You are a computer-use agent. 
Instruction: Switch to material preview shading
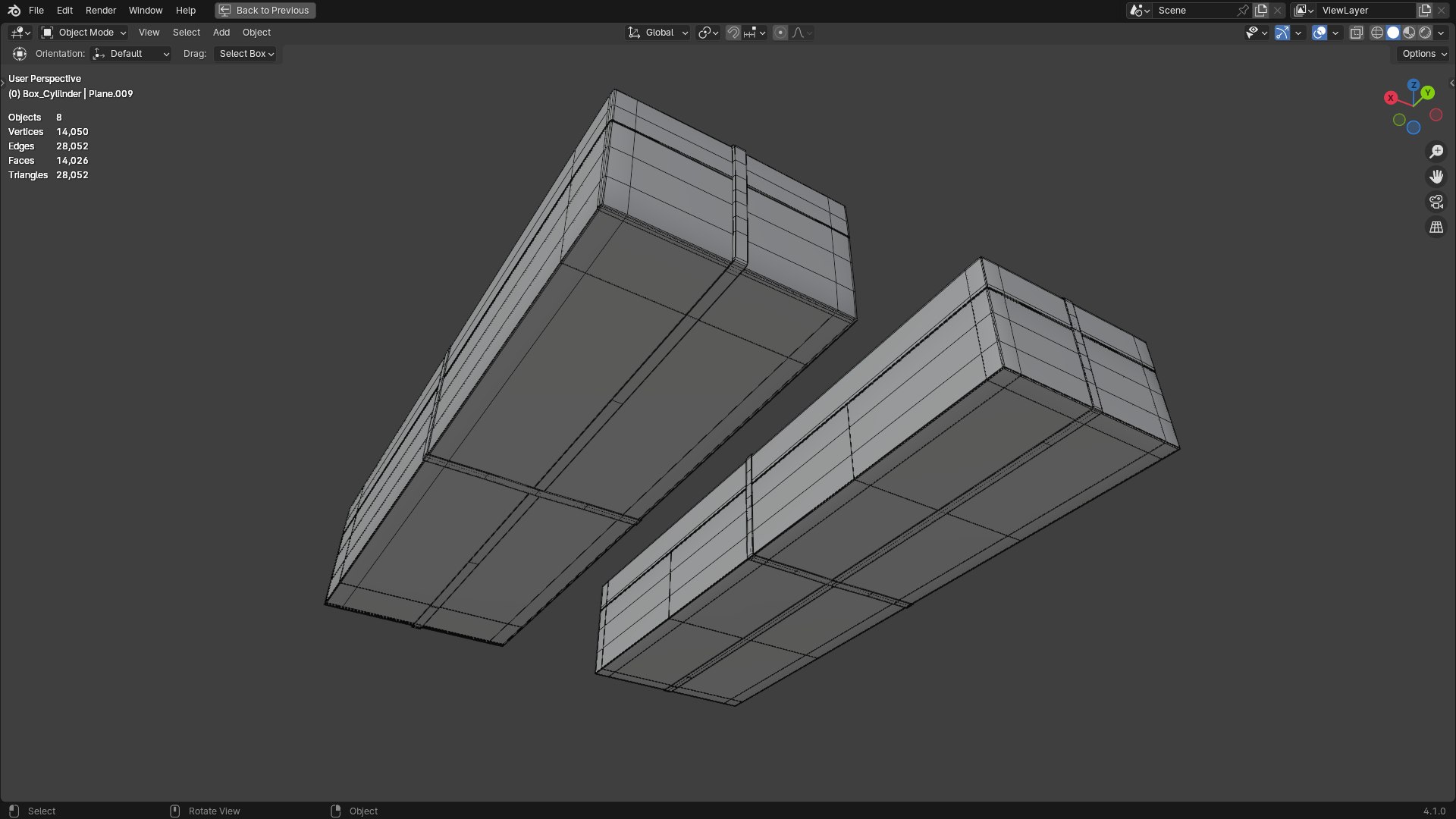(1409, 33)
